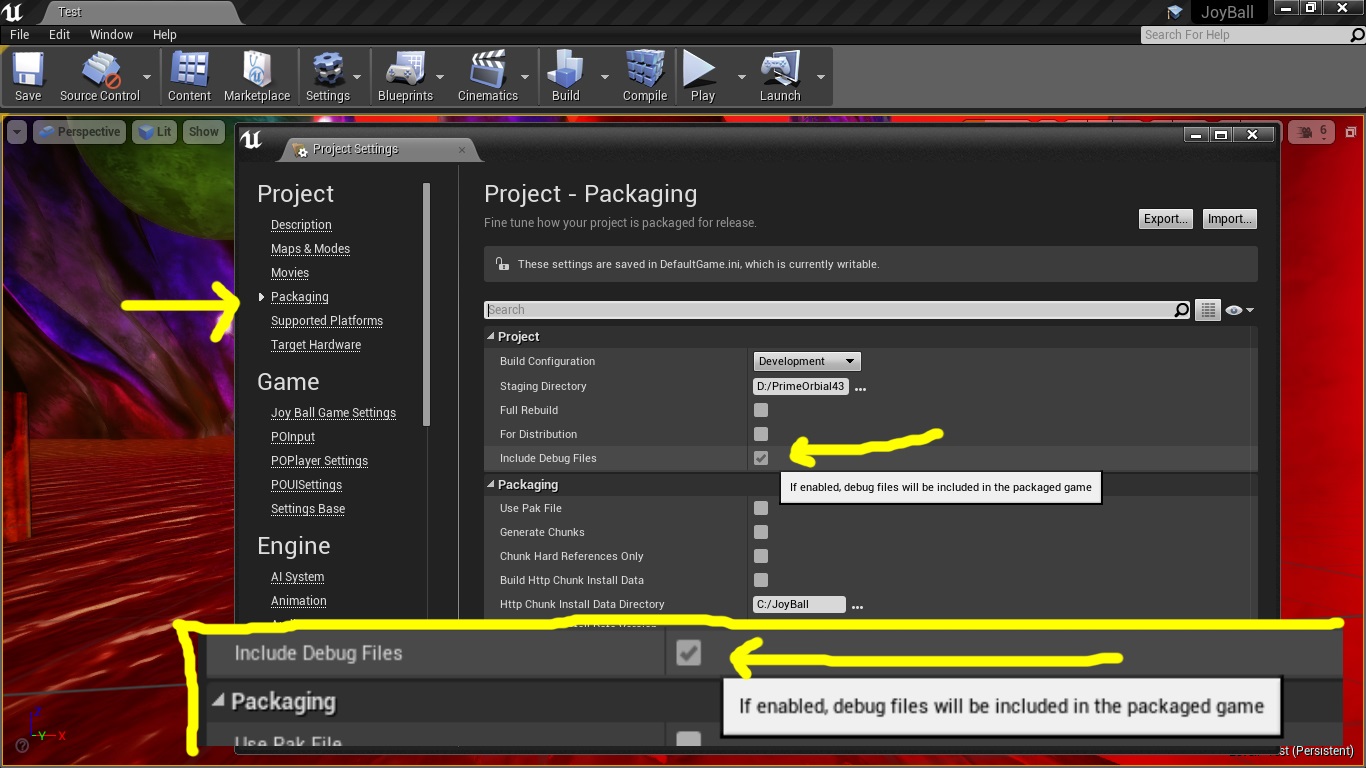Open the Build Configuration Development dropdown
This screenshot has width=1366, height=768.
click(x=807, y=361)
